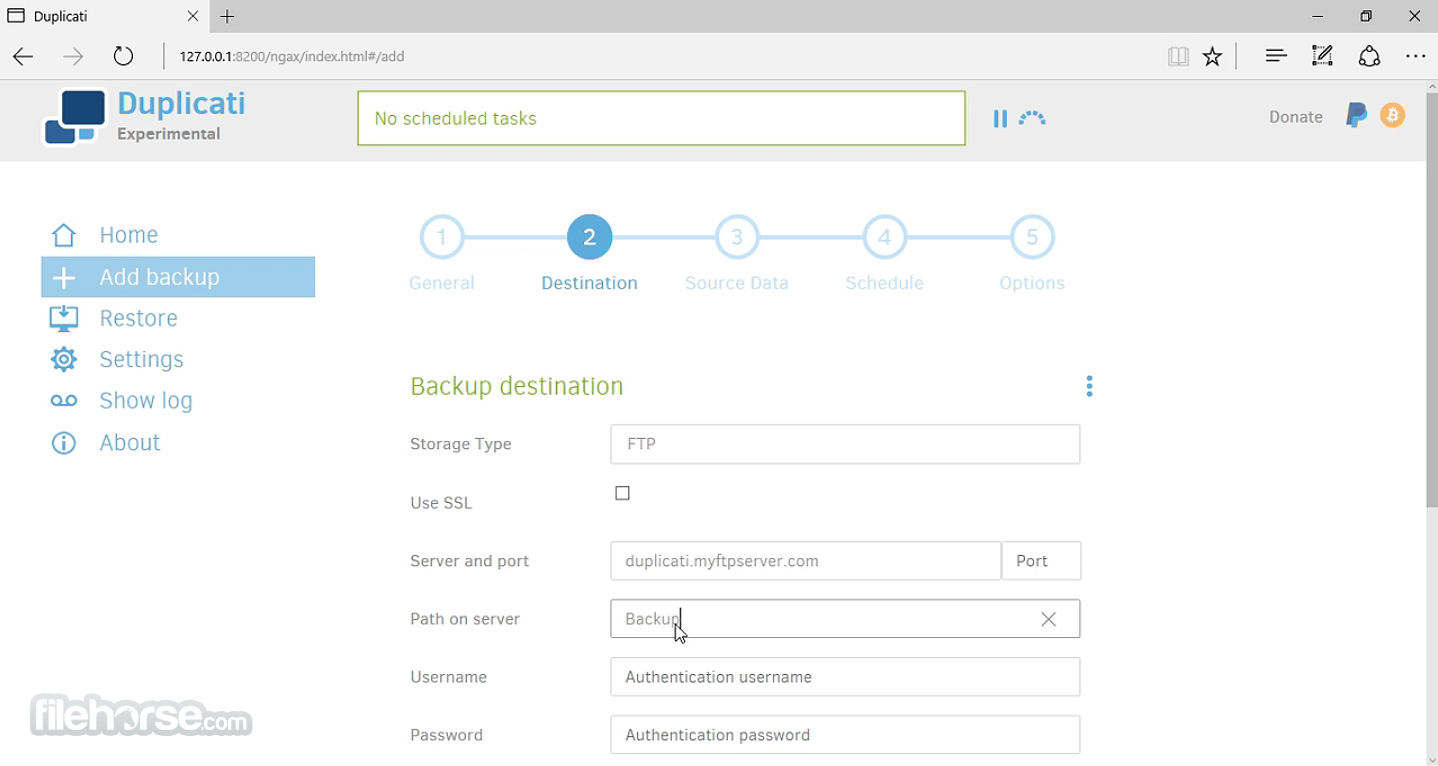Click the No scheduled tasks status box

point(661,118)
